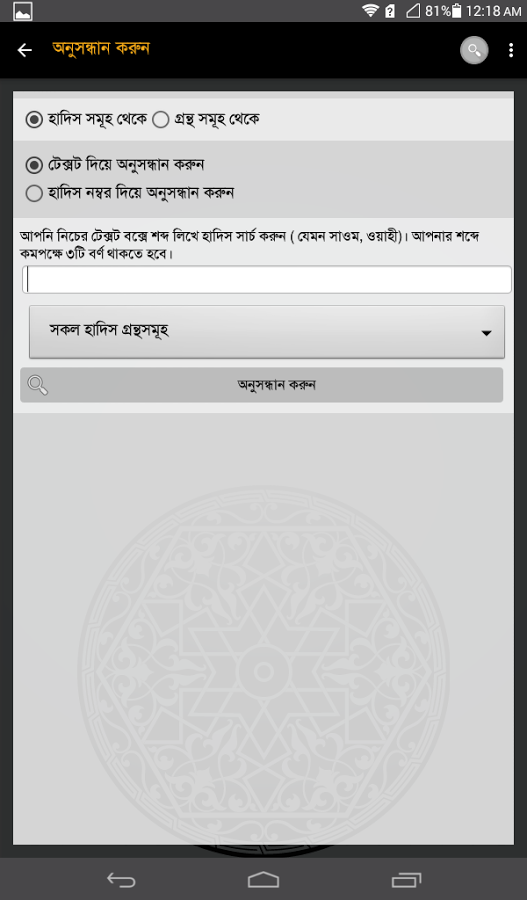Tap magnifier icon on অনুসন্ধান করুন button
Screen dimensions: 527x900
click(x=38, y=385)
